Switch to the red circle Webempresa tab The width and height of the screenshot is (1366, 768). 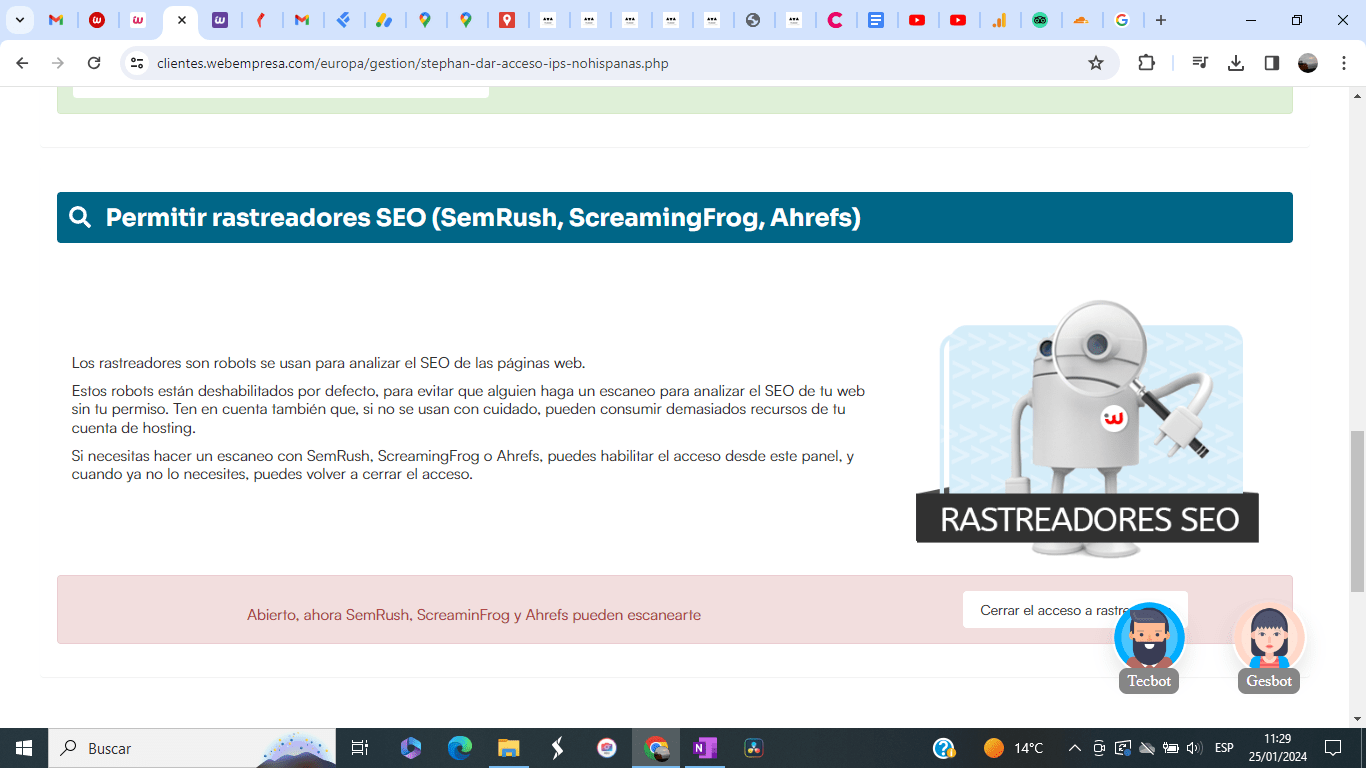(x=97, y=20)
